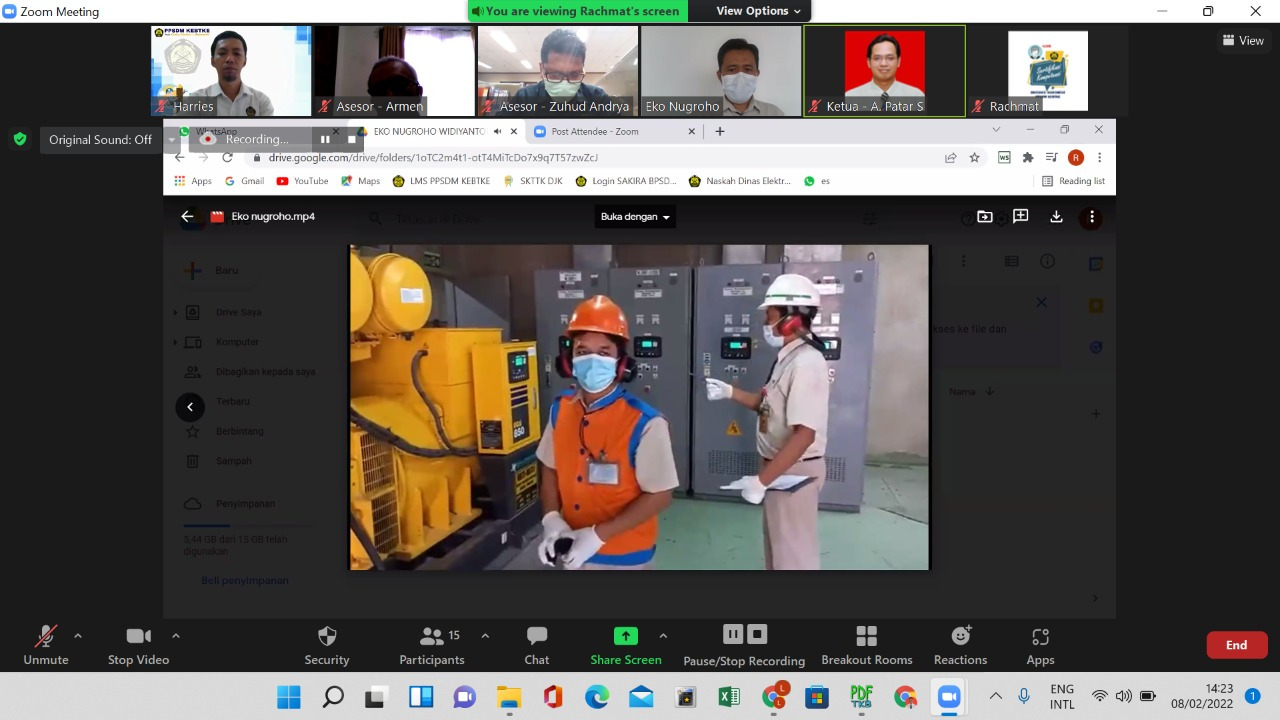Switch to EKO NUGROHO WIDIYANTO browser tab

point(429,131)
